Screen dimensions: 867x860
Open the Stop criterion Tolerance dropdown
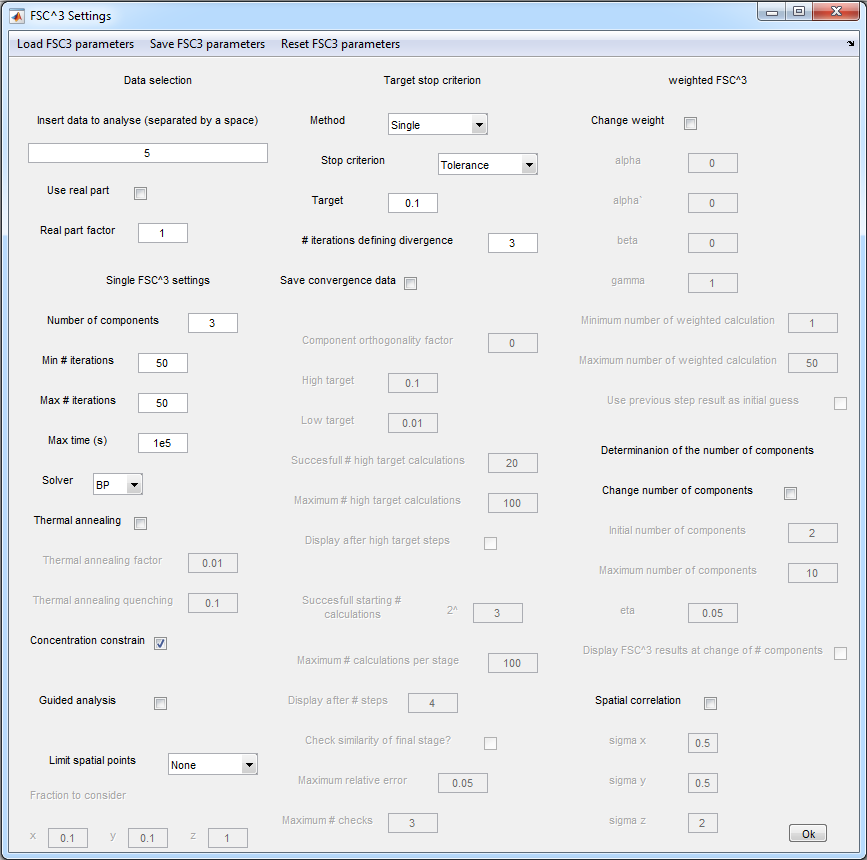tap(488, 164)
